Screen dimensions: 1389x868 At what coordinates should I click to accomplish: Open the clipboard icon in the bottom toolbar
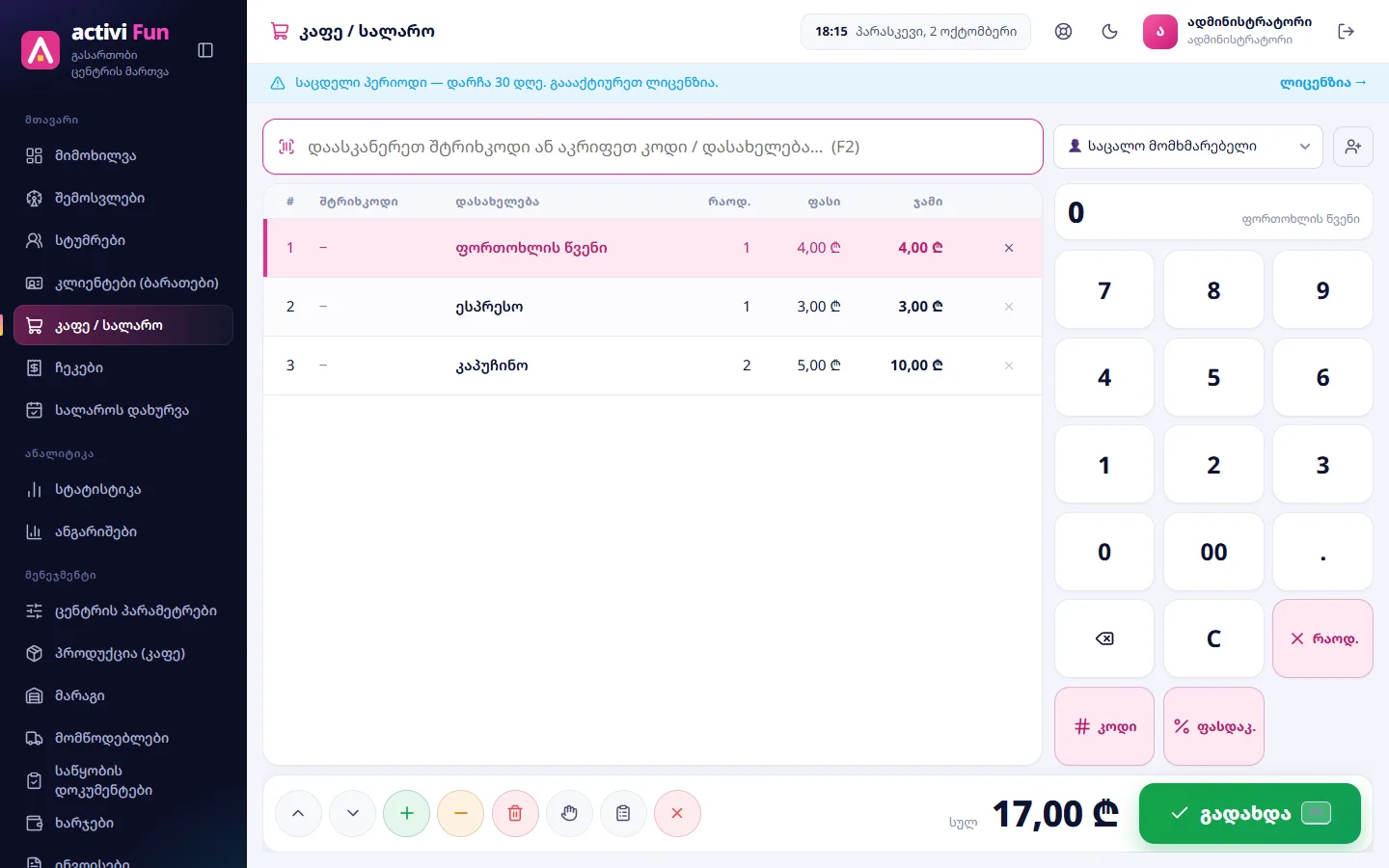pyautogui.click(x=623, y=813)
